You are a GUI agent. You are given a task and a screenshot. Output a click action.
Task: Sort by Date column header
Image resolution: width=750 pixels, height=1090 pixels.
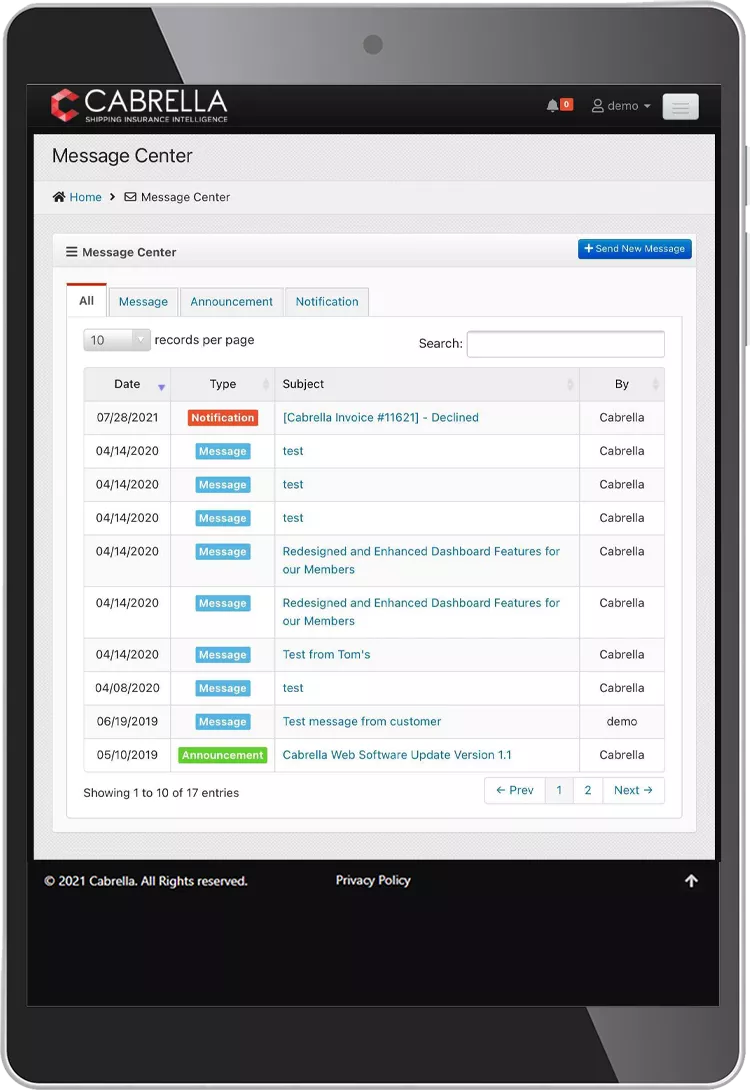[127, 384]
